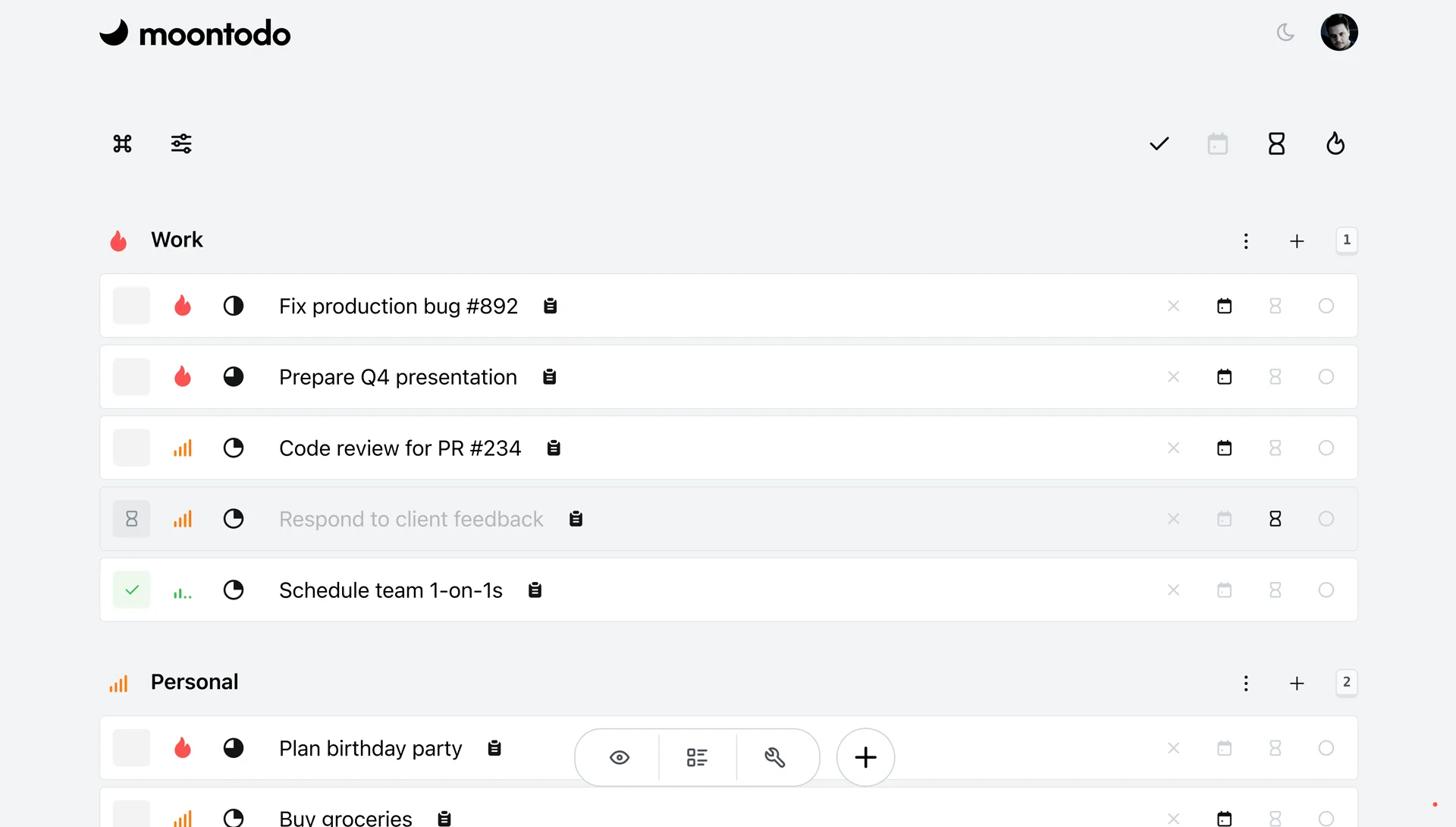Click the wrench tools icon in bottom bar

tap(775, 757)
